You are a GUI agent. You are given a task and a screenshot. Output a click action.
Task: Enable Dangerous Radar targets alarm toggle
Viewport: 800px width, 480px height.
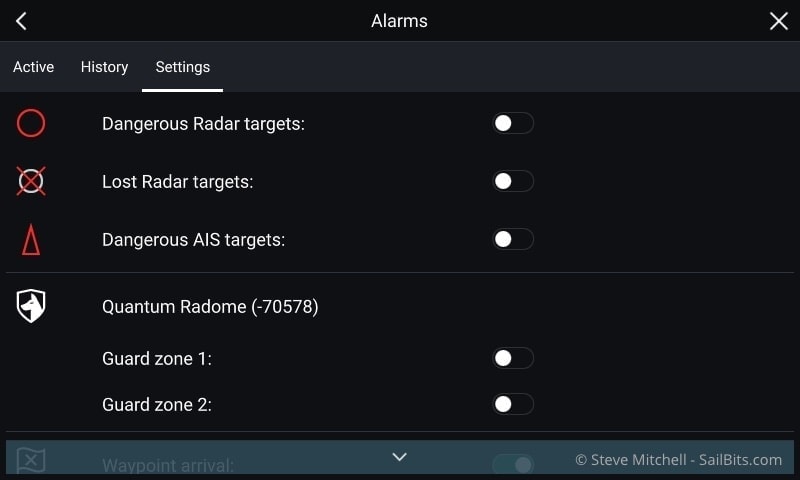coord(513,123)
